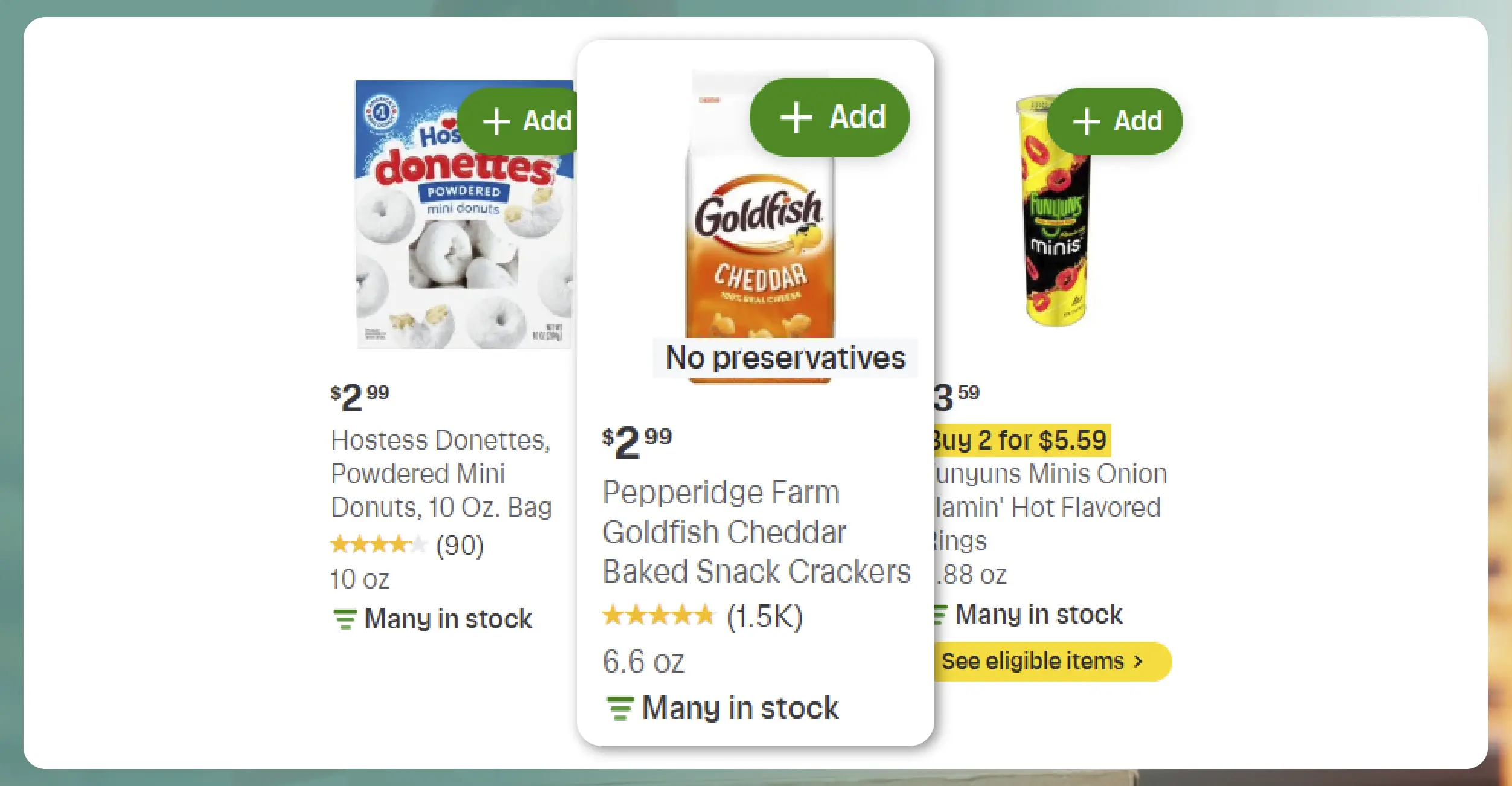Click the plus icon on the Goldfish Add button

coord(798,117)
